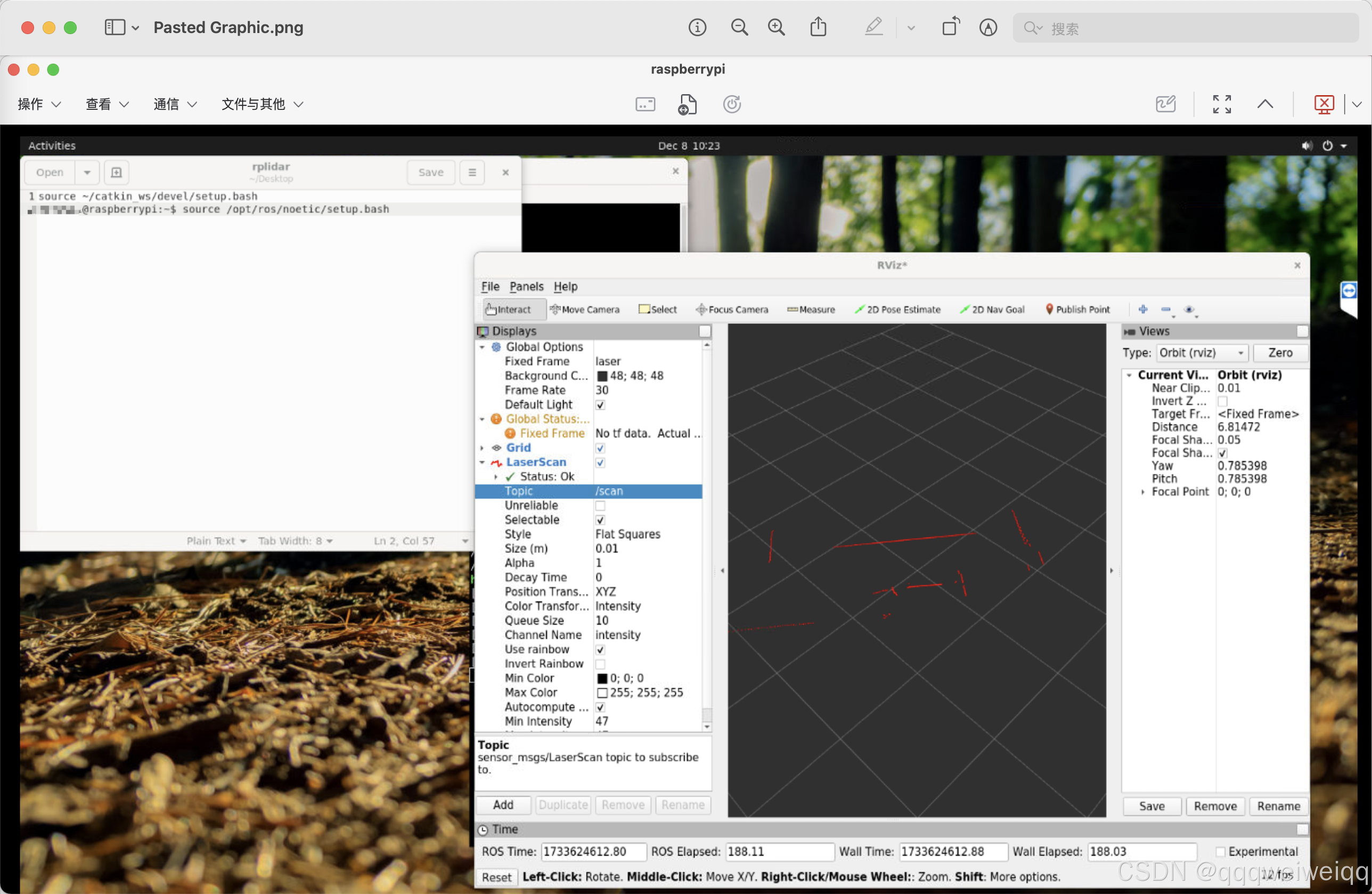Screen dimensions: 1372x894
Task: Enable the Unreliable checkbox for LaserScan
Action: coord(600,506)
